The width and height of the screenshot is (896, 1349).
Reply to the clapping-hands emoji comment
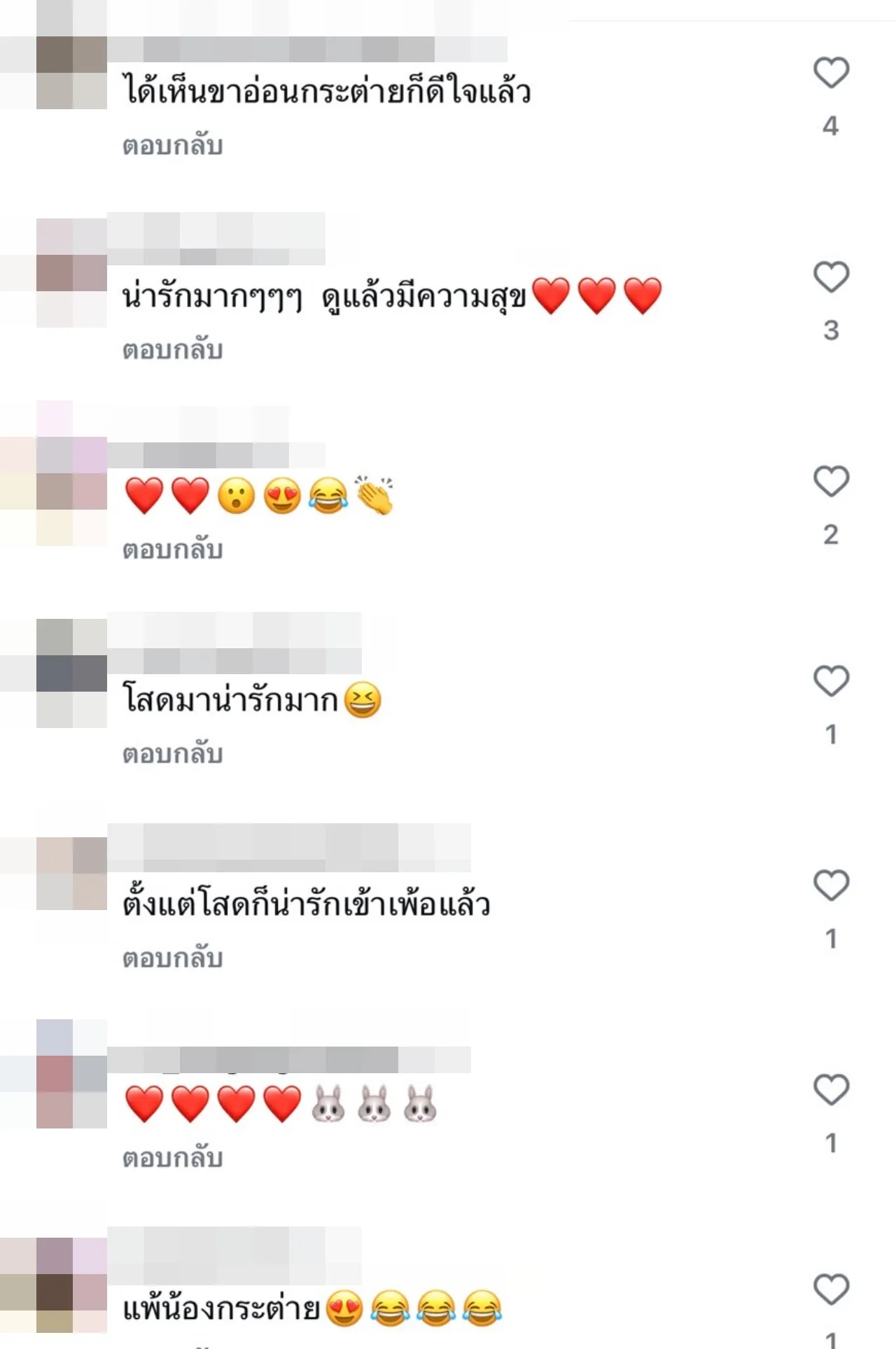[x=173, y=550]
